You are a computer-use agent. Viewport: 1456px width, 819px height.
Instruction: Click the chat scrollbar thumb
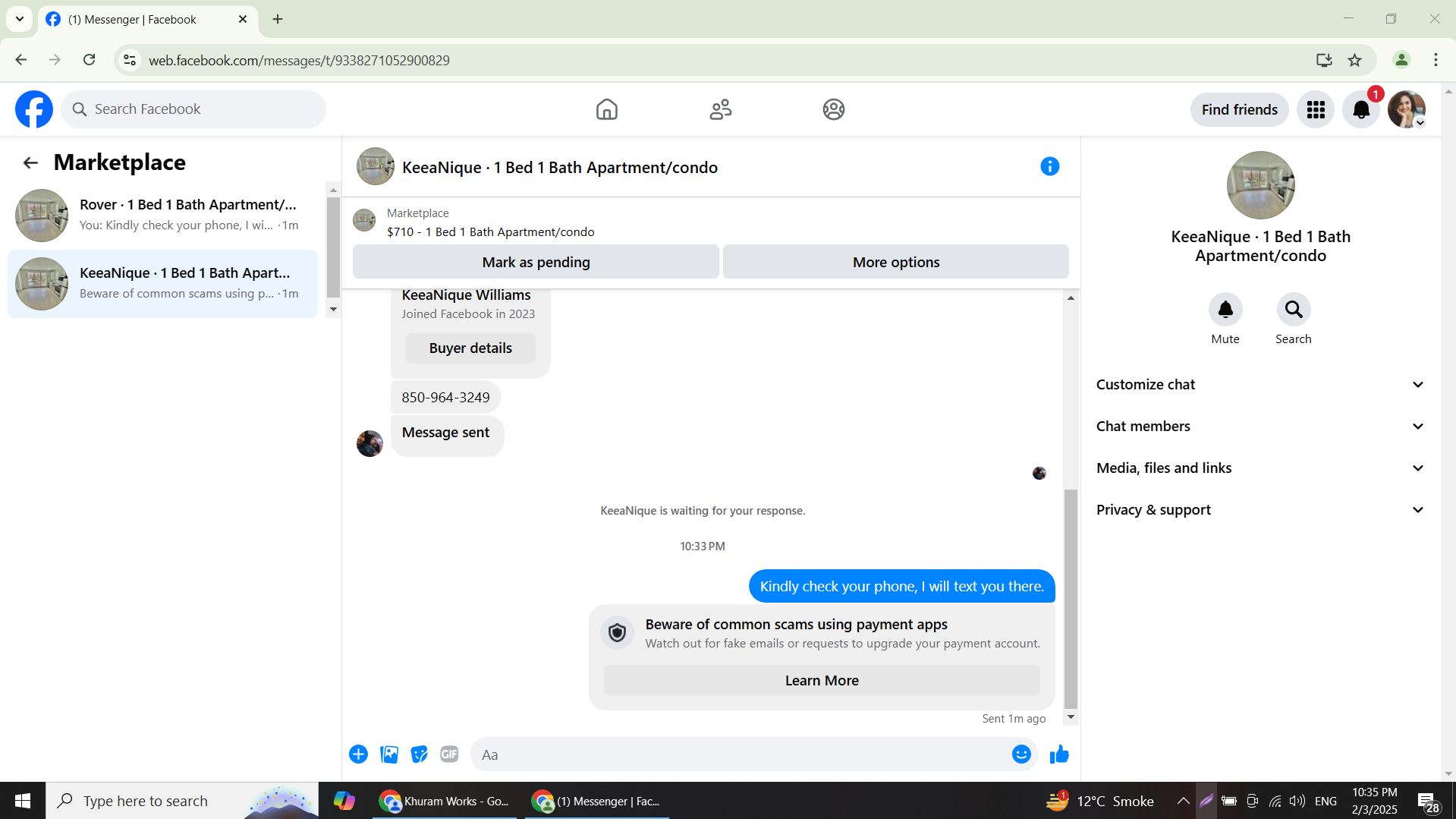(x=1071, y=598)
